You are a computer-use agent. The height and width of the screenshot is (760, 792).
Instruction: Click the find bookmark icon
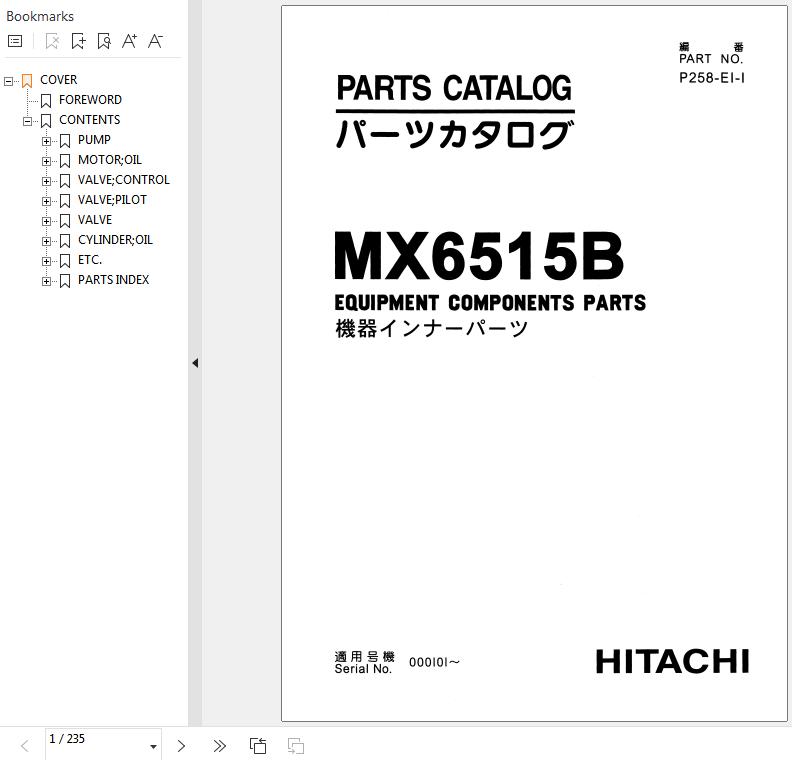[x=104, y=41]
